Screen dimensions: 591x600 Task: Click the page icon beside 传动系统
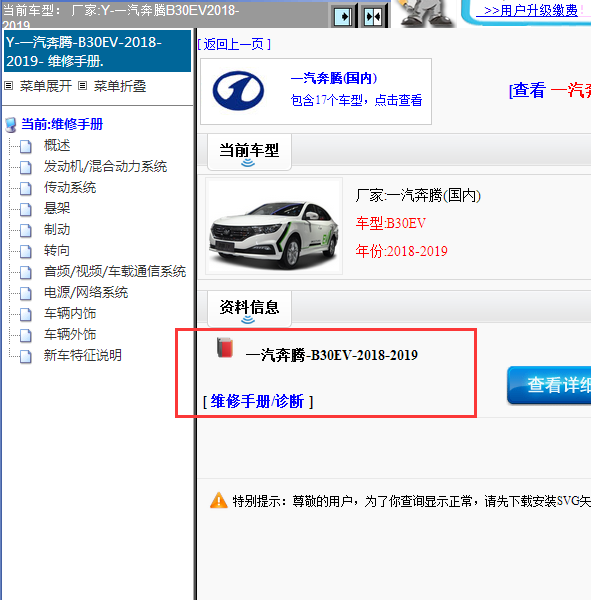click(x=26, y=188)
